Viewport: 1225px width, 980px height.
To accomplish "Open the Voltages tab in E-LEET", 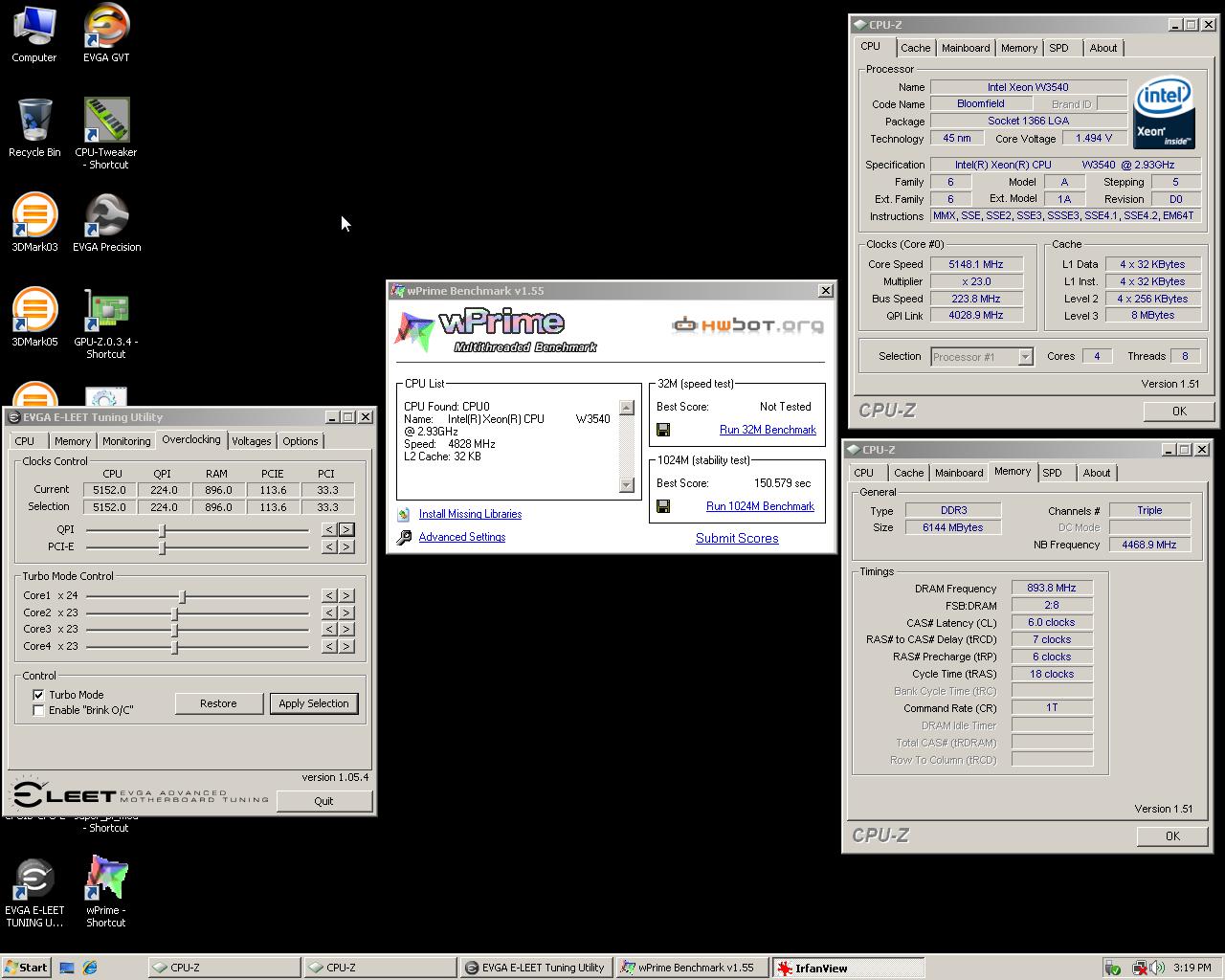I will point(251,441).
